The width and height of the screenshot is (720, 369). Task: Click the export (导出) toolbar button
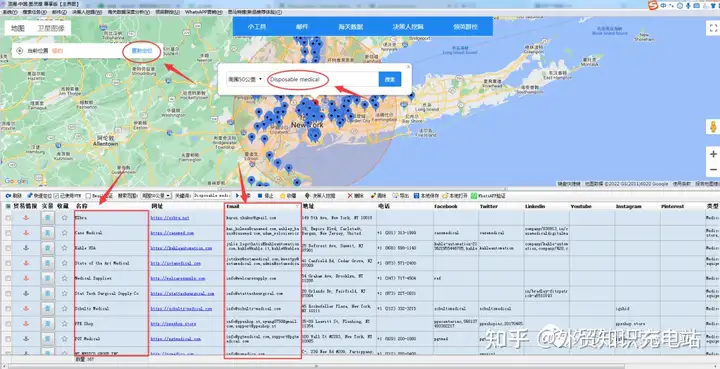tap(401, 196)
